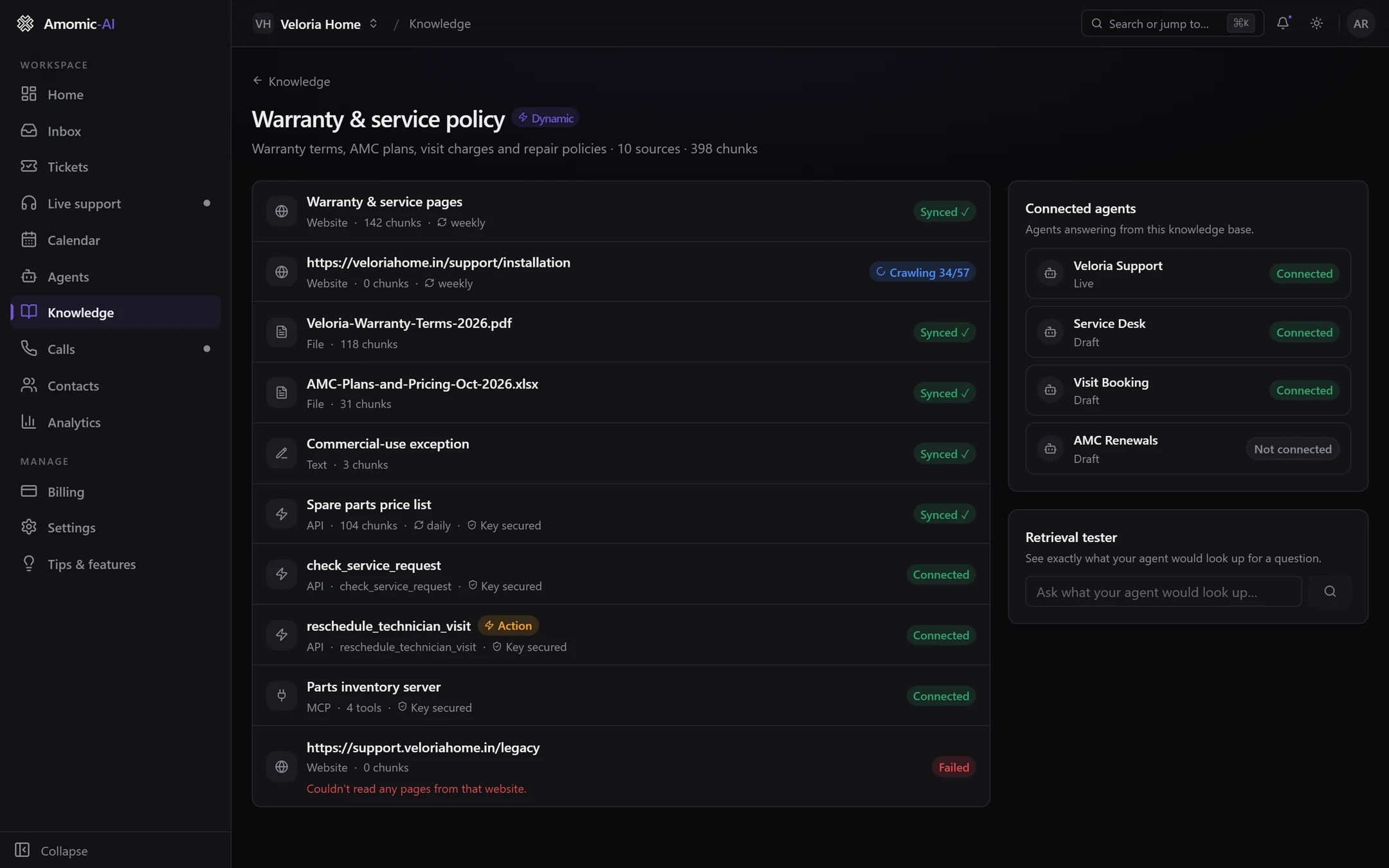Open Contacts page
Image resolution: width=1389 pixels, height=868 pixels.
(116, 385)
